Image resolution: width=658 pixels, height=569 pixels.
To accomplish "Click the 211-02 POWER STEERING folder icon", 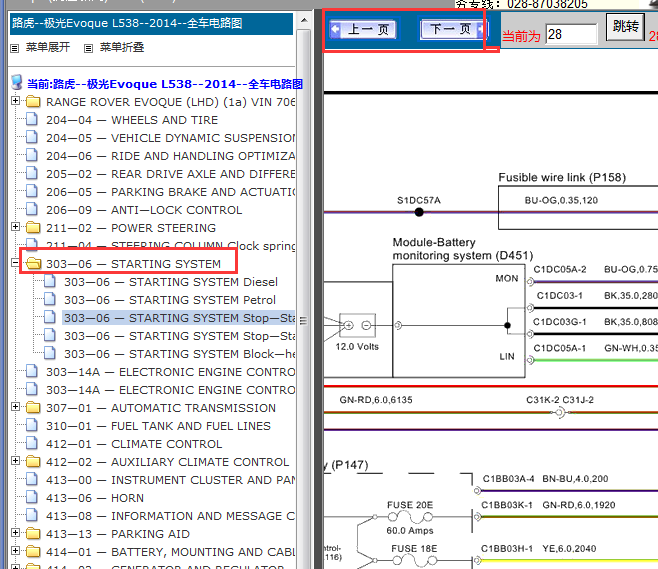I will point(33,227).
